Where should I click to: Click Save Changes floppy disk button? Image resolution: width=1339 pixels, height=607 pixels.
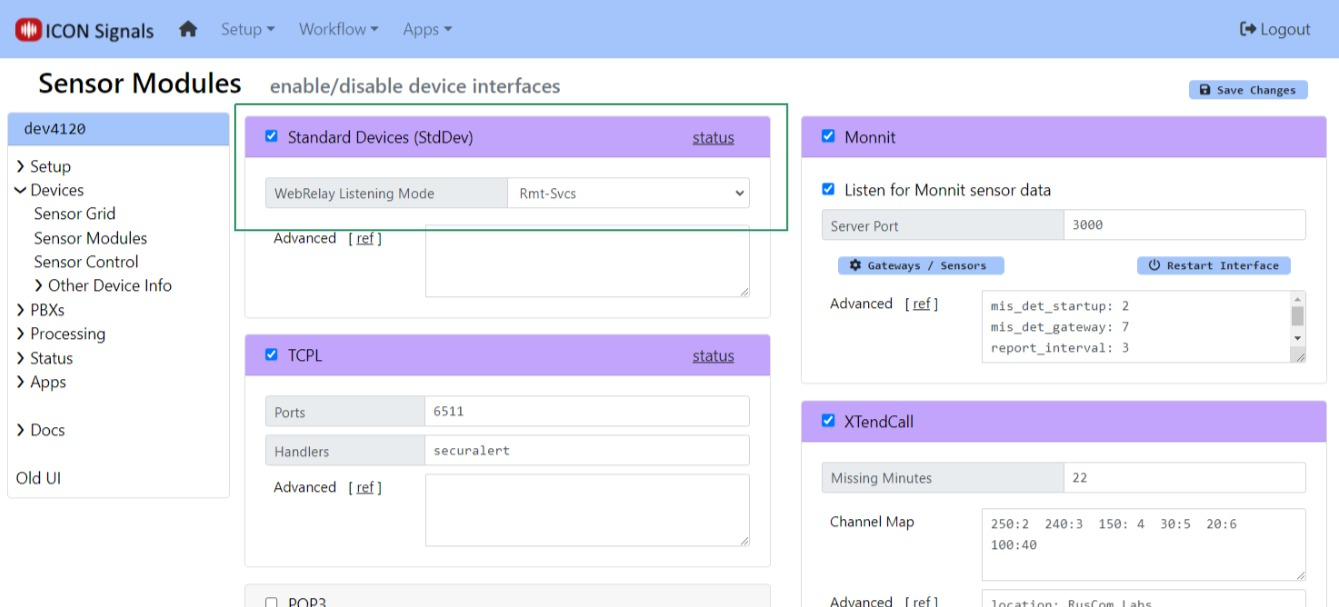coord(1248,90)
